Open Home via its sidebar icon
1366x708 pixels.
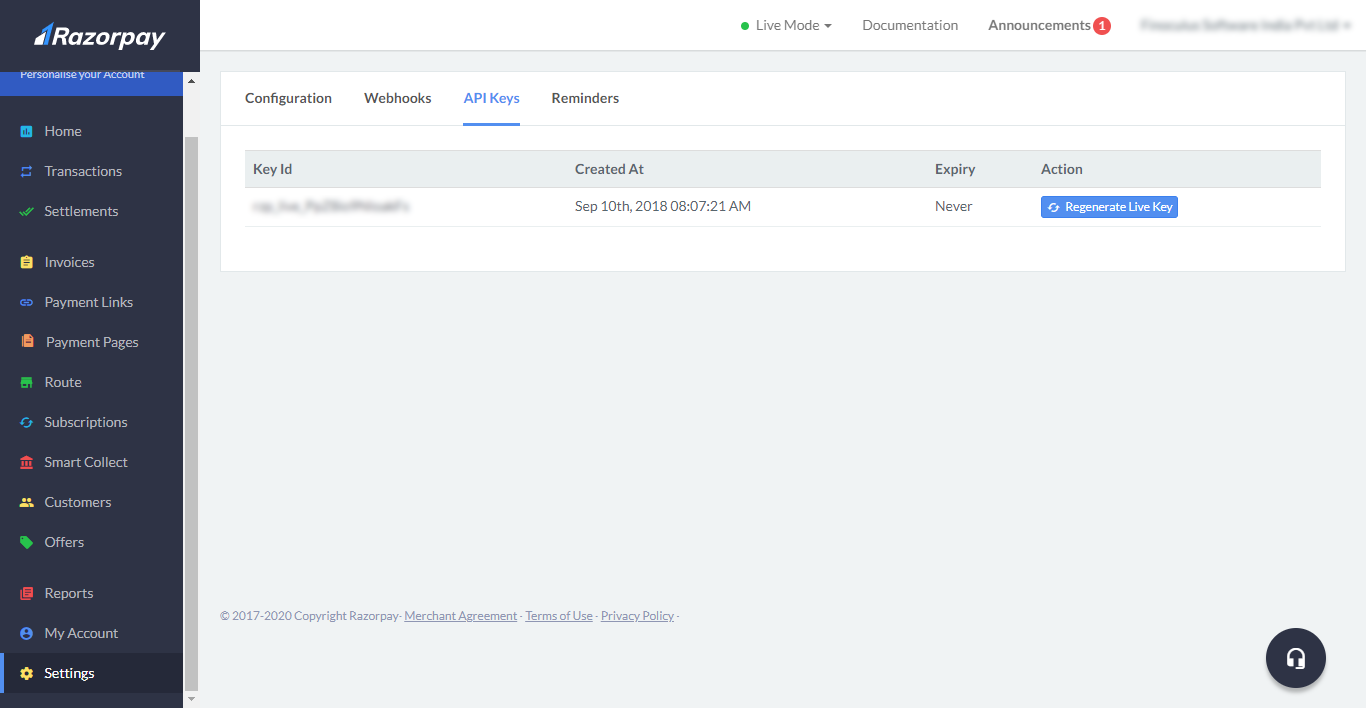tap(27, 131)
